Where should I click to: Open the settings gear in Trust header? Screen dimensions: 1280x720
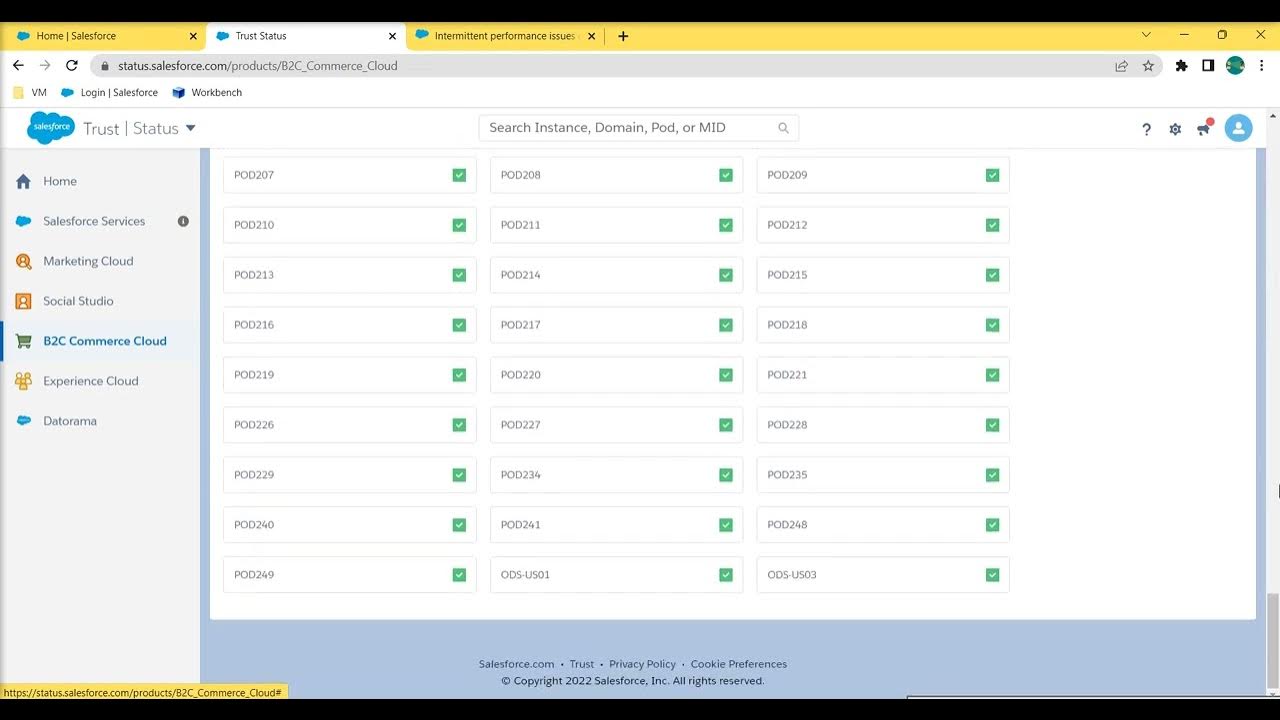tap(1175, 129)
